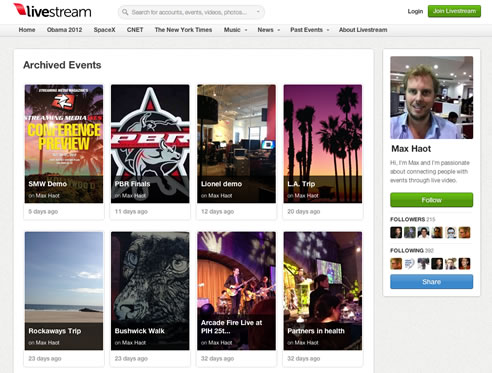Open Partners in health event thumbnail
This screenshot has width=492, height=373.
[323, 291]
